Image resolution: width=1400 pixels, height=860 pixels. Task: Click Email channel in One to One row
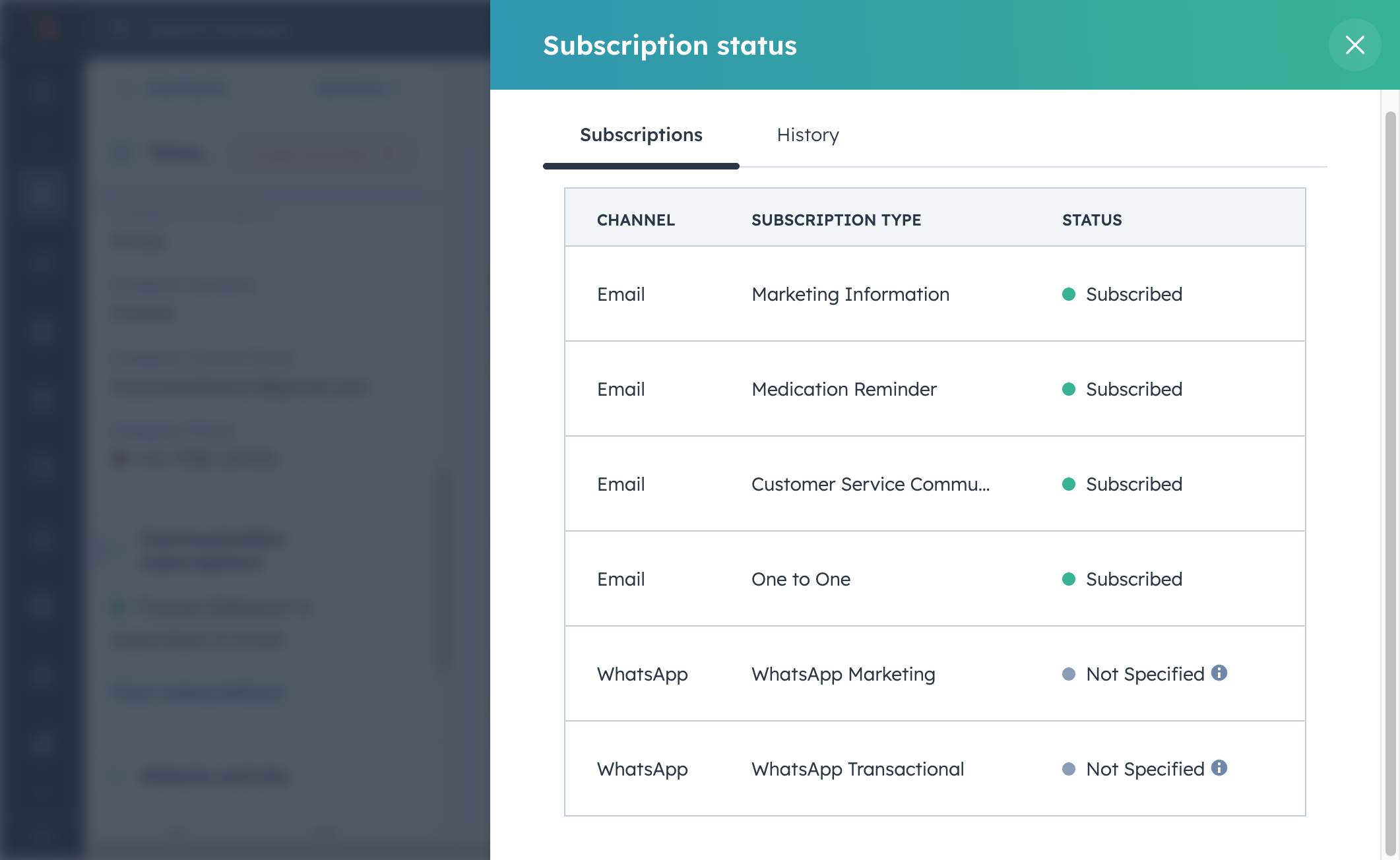621,579
